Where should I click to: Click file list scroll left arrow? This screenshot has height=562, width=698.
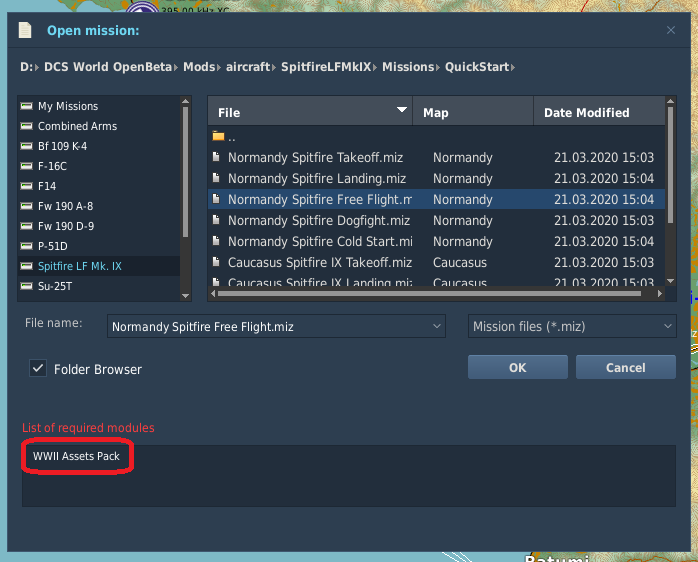coord(213,294)
